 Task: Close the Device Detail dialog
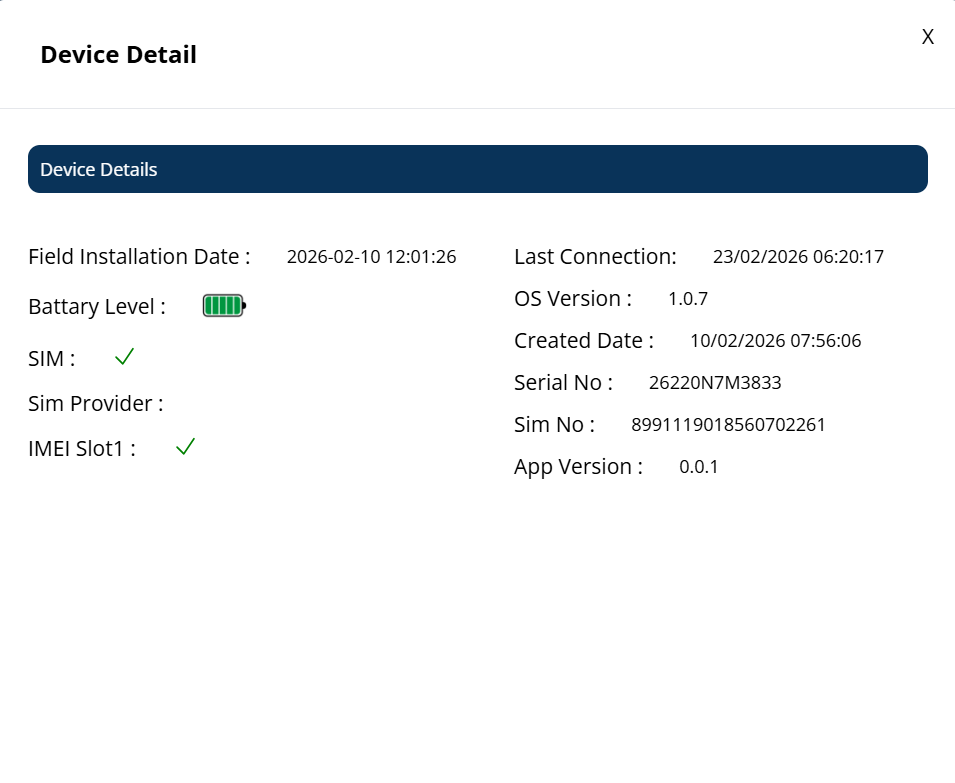(927, 37)
